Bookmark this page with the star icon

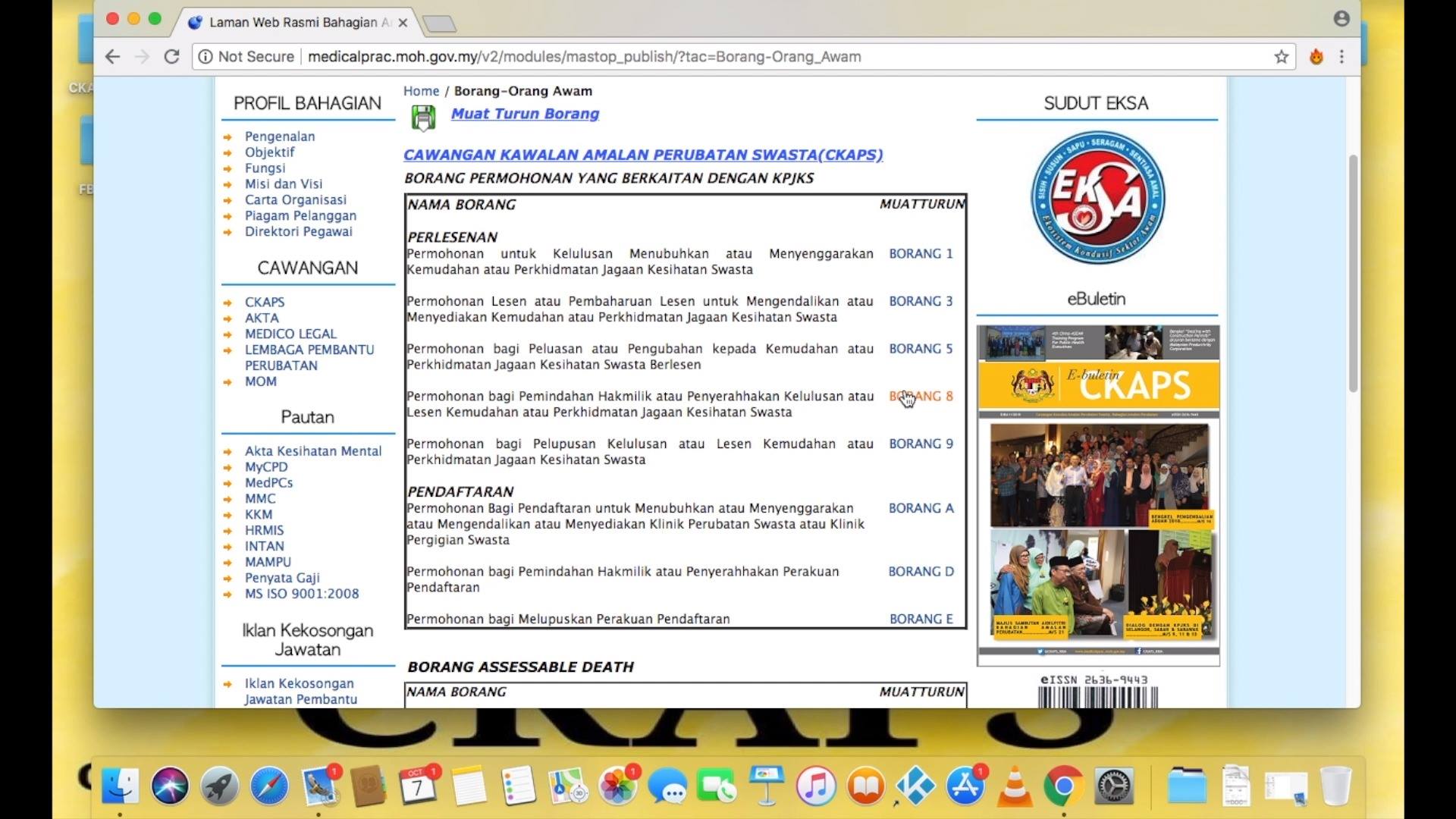pos(1282,57)
